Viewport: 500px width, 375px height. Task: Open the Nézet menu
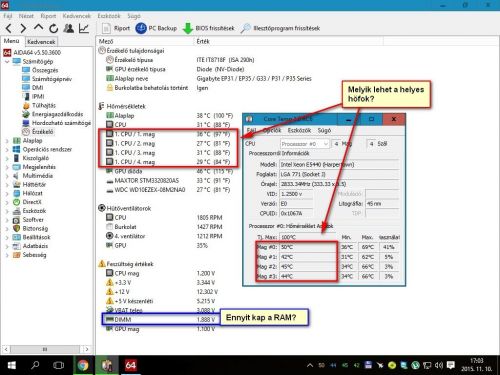(x=26, y=16)
